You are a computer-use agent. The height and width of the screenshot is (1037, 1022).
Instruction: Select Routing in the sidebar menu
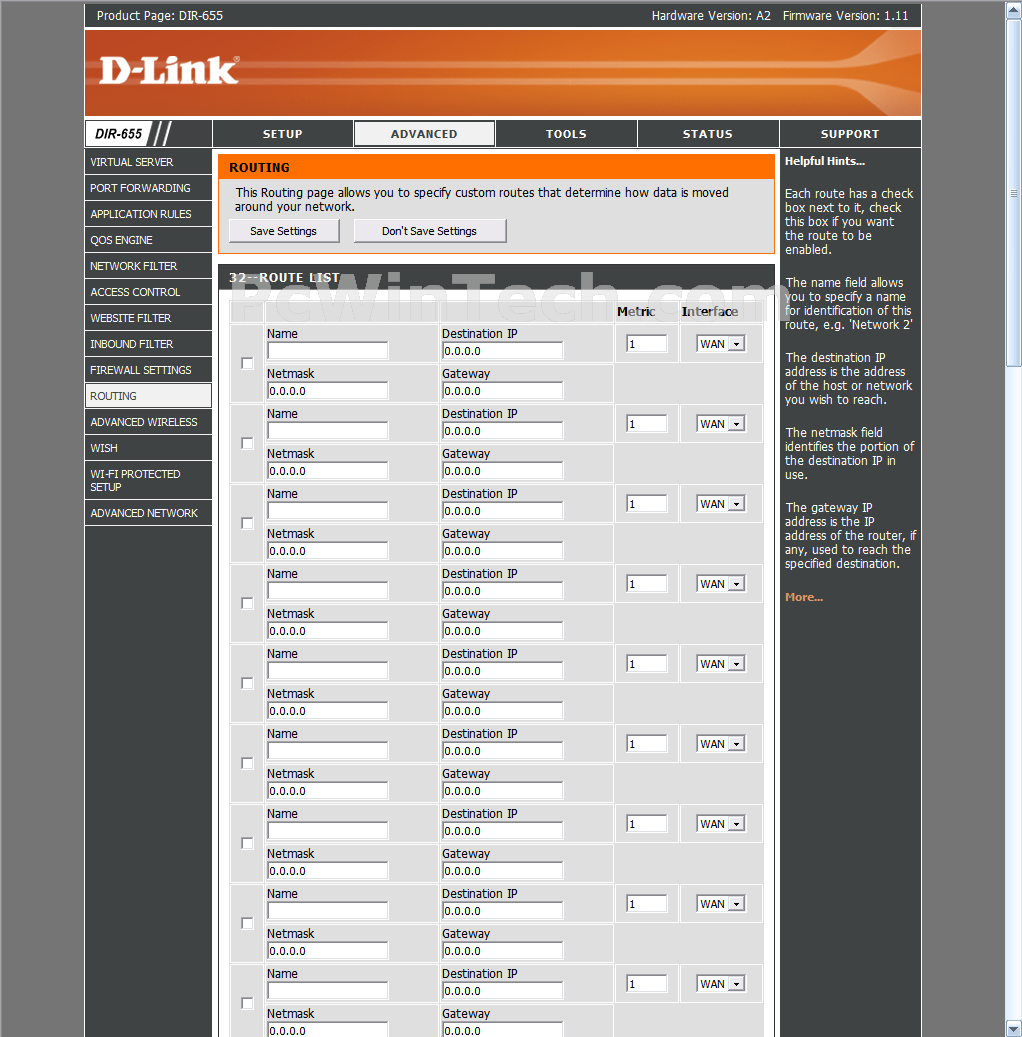click(x=148, y=396)
